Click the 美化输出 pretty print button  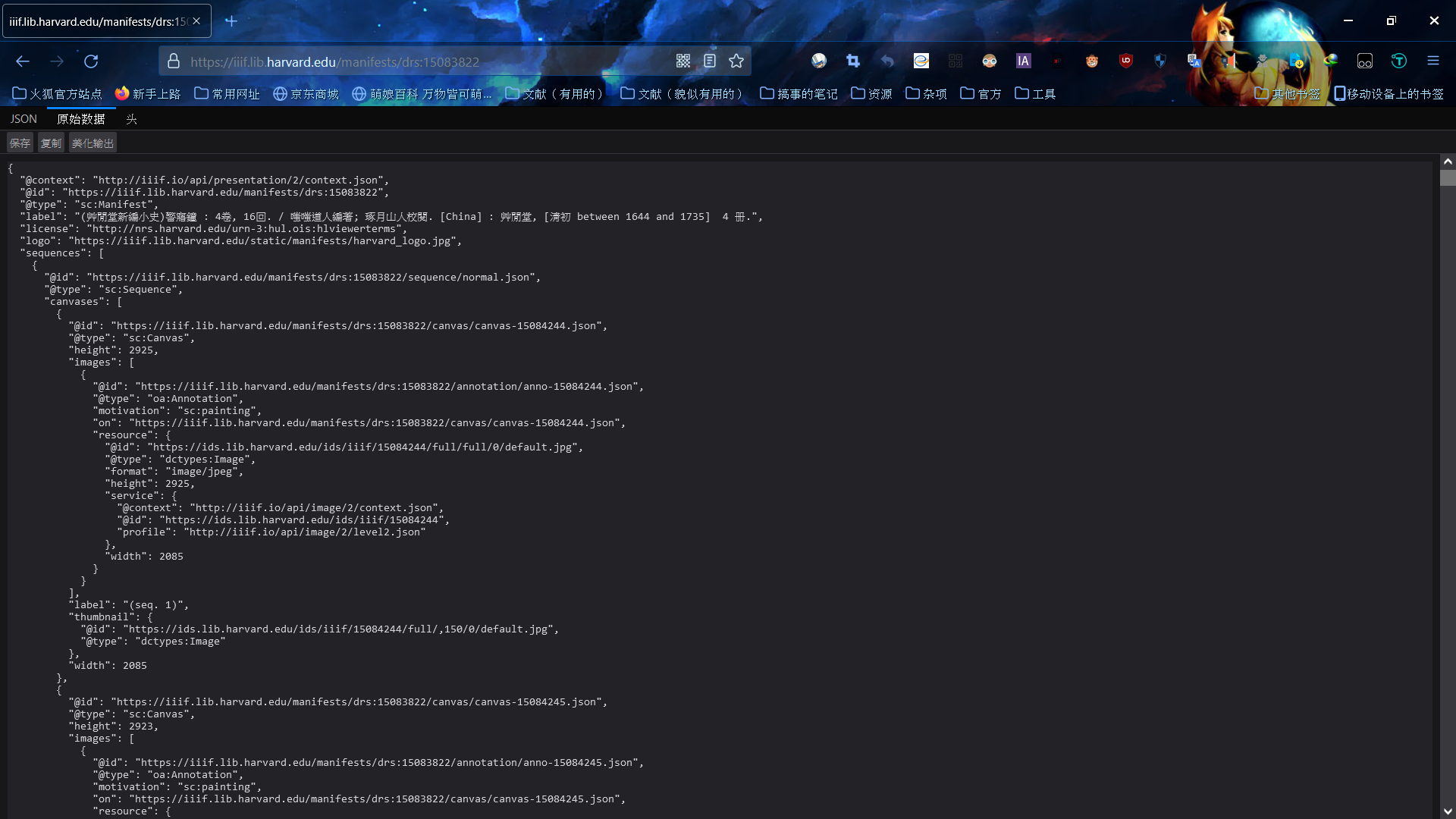(93, 143)
